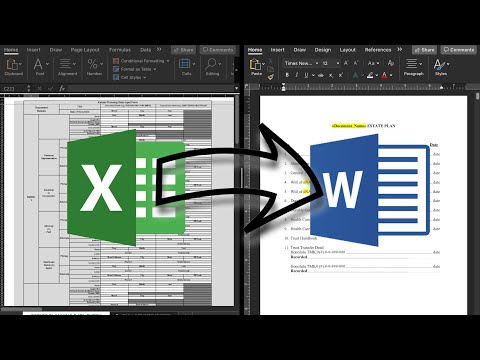Open Editing group in Excel ribbon

[x=212, y=67]
